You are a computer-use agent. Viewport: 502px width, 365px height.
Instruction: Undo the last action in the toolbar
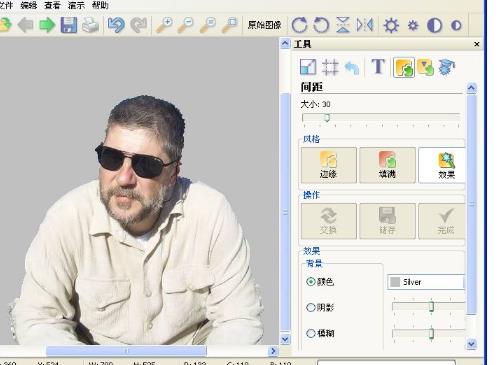tap(116, 25)
